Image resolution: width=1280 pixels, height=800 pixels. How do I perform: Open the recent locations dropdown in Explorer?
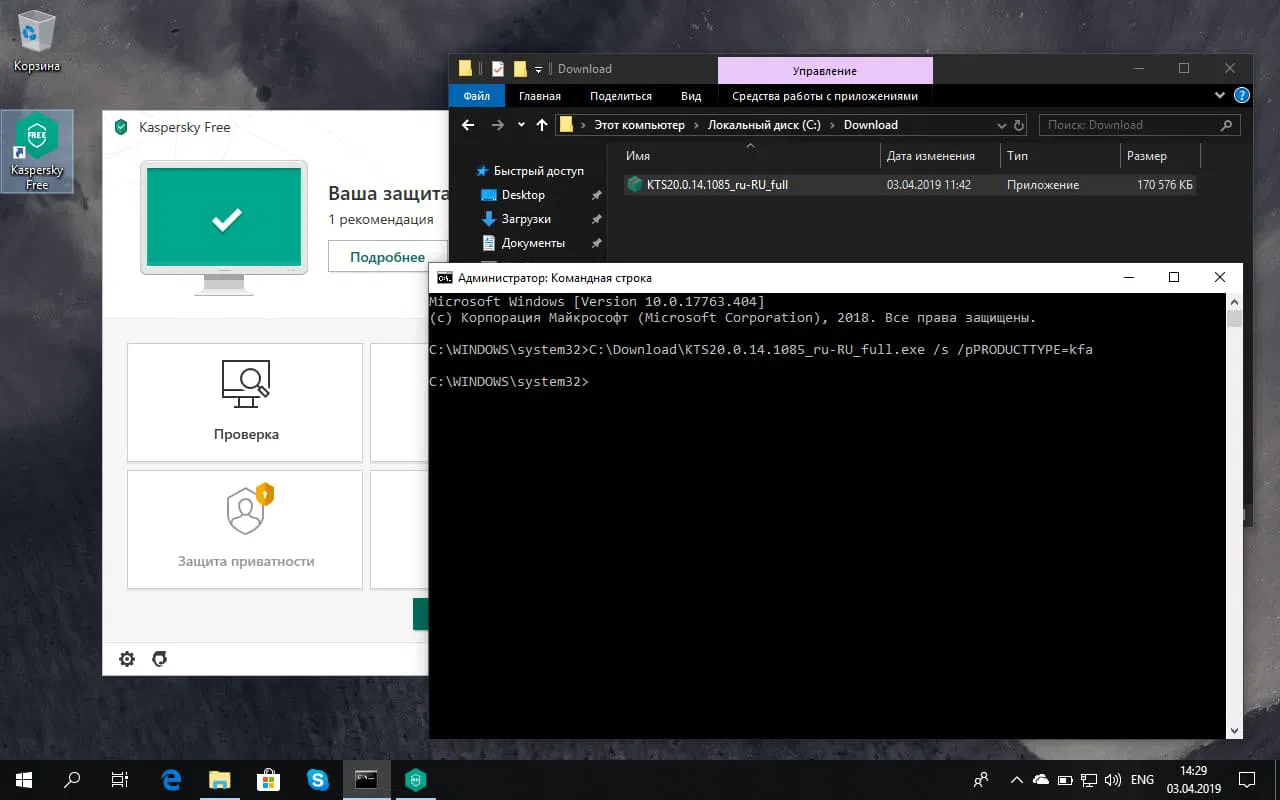[x=521, y=125]
